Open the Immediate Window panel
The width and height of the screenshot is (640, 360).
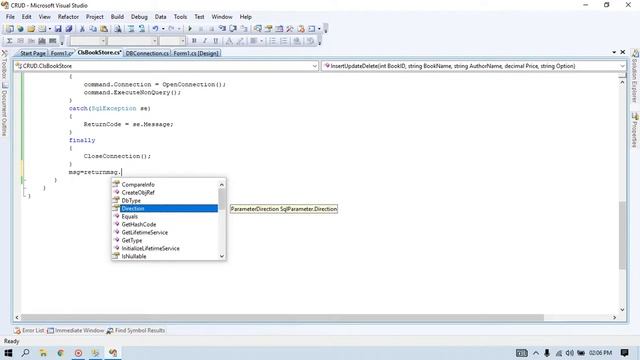[76, 330]
